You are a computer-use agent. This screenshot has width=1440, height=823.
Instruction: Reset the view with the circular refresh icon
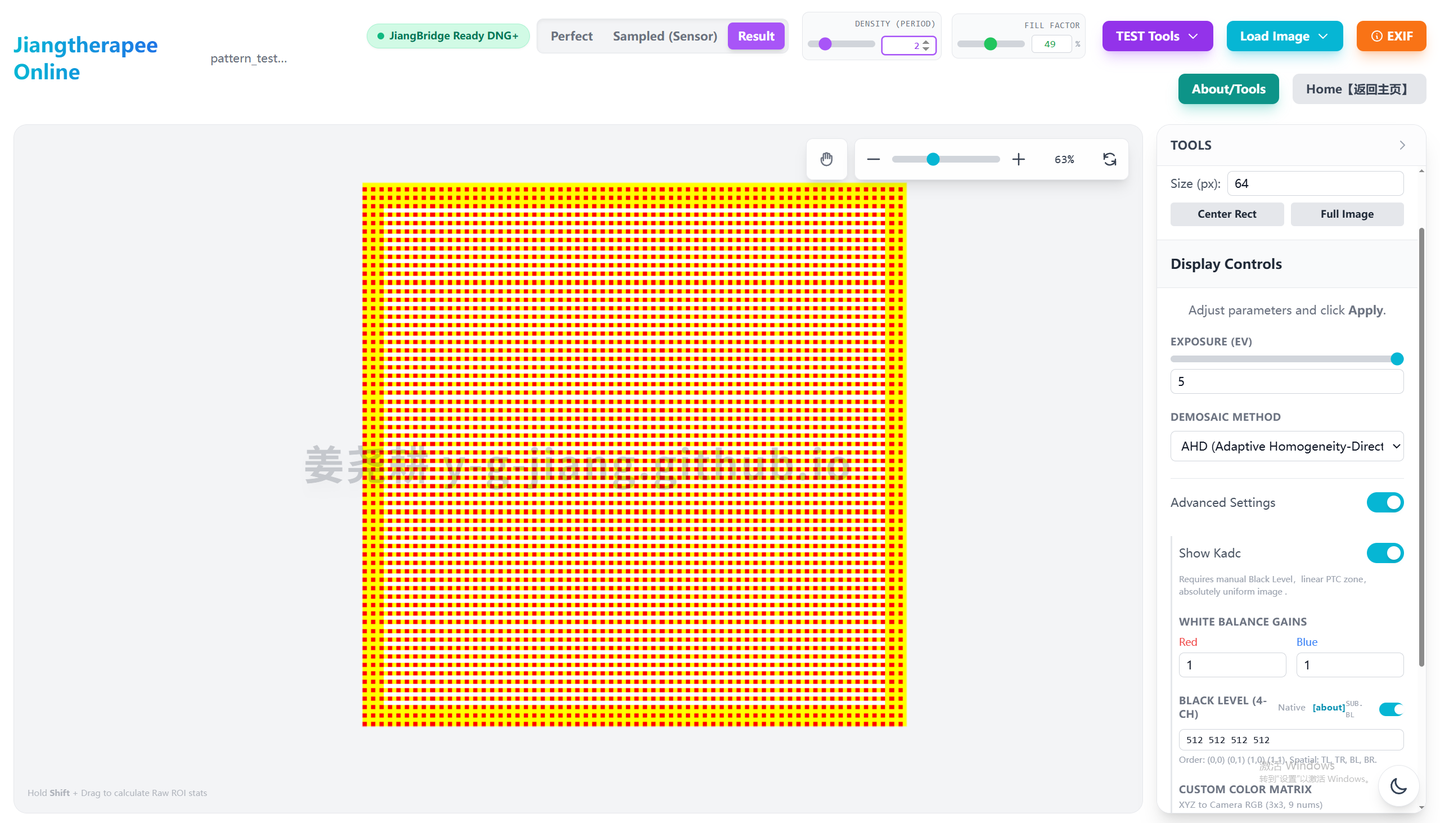[1109, 158]
